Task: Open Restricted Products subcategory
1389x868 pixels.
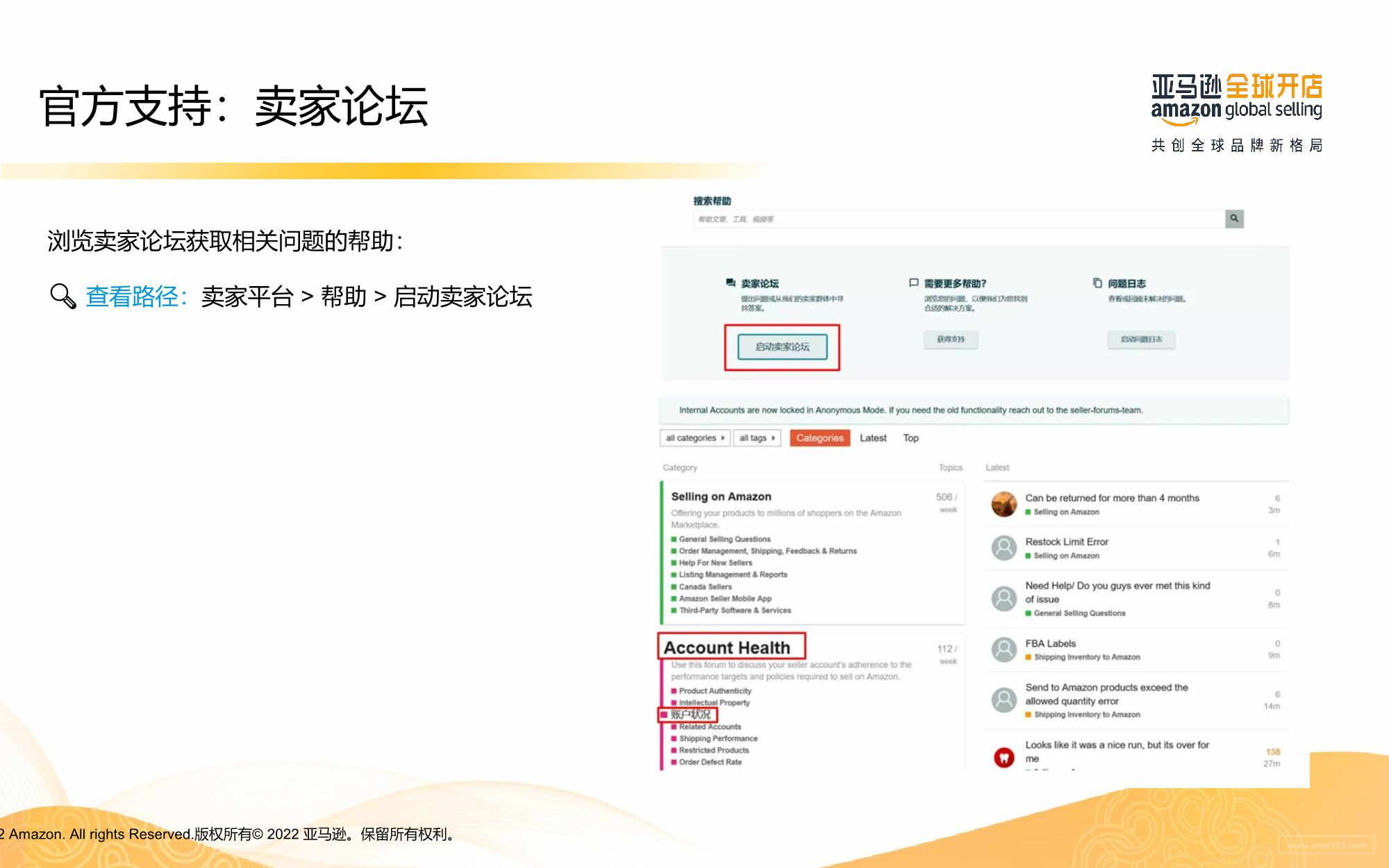Action: pos(714,751)
